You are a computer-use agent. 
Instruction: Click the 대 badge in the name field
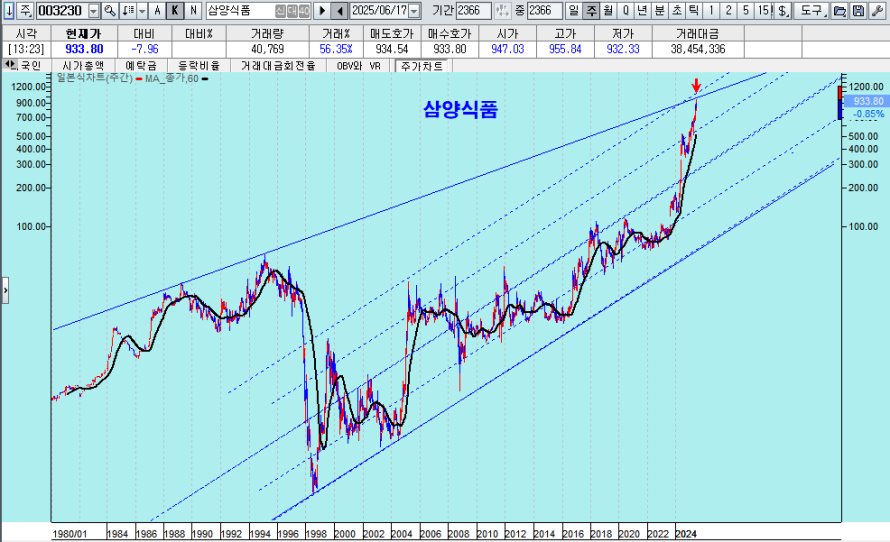pyautogui.click(x=292, y=11)
